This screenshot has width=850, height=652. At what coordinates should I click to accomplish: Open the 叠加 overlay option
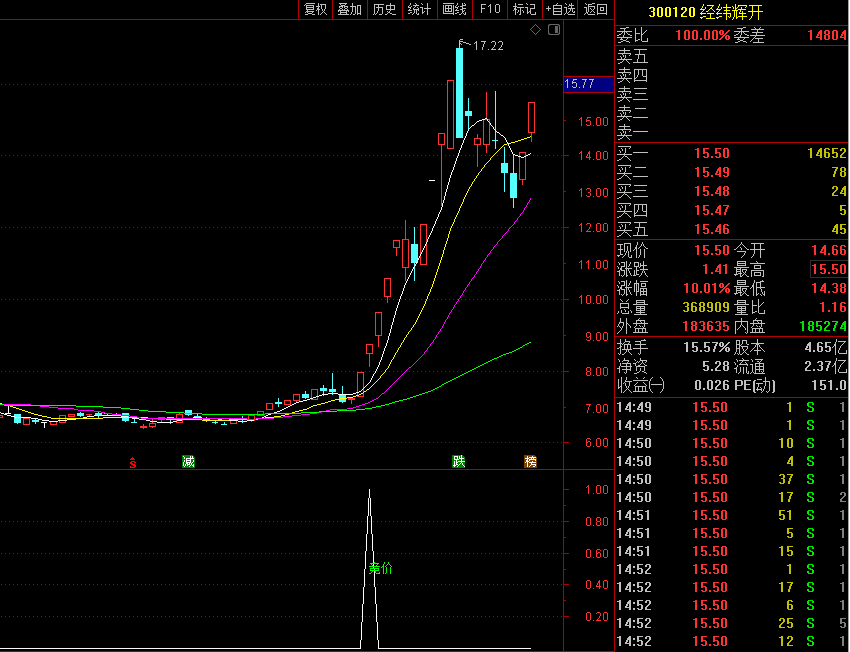click(x=350, y=9)
